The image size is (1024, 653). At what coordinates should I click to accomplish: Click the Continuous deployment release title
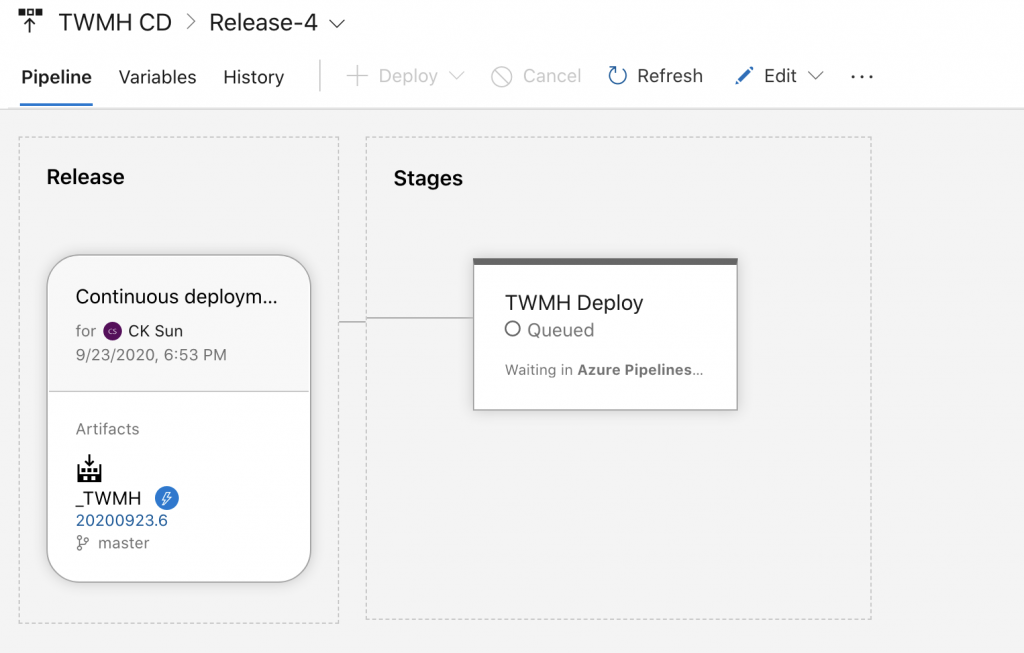pyautogui.click(x=176, y=296)
